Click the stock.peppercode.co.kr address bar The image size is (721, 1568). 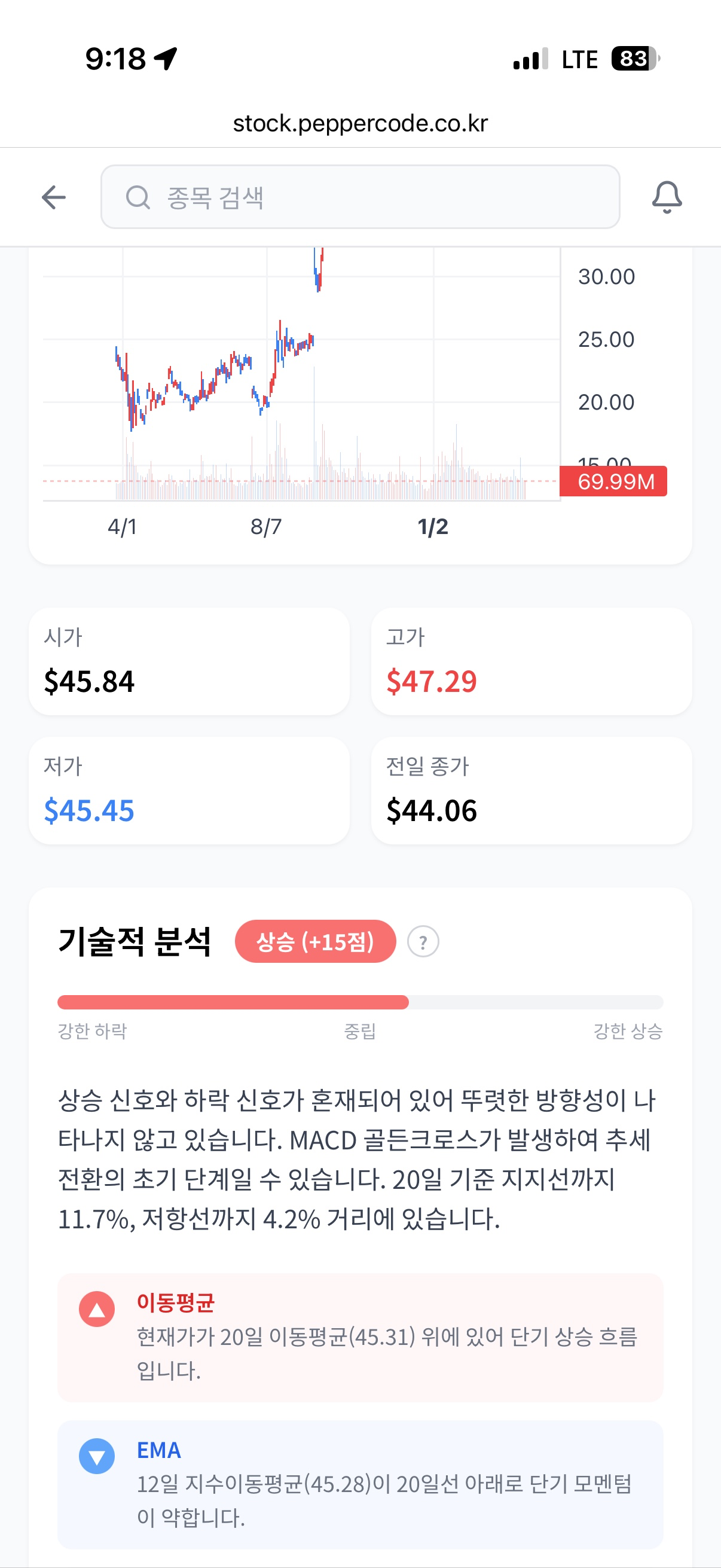coord(360,124)
